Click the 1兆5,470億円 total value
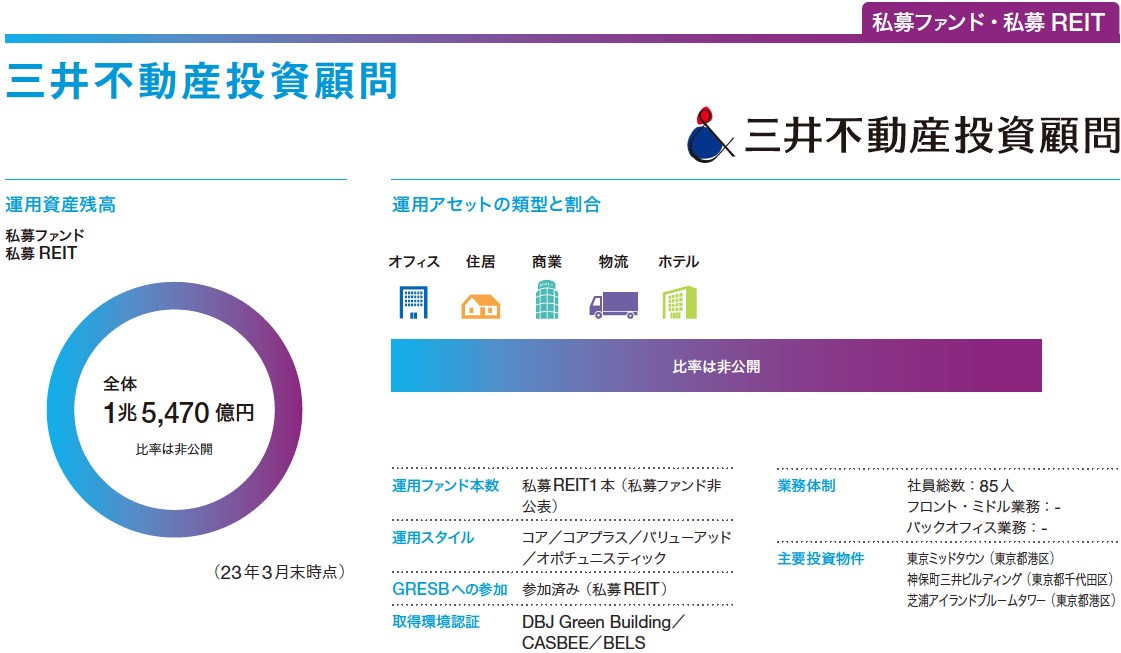The height and width of the screenshot is (653, 1121). click(x=179, y=413)
